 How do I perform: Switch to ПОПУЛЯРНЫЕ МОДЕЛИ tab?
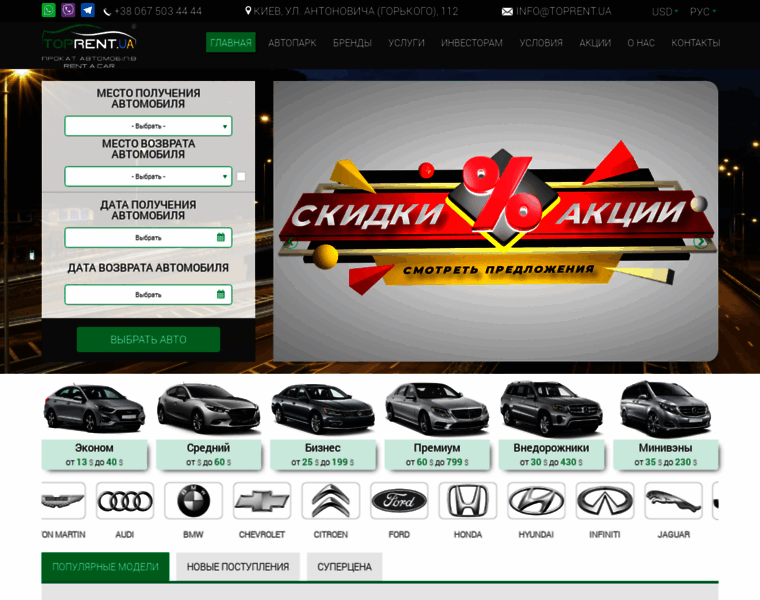point(105,567)
